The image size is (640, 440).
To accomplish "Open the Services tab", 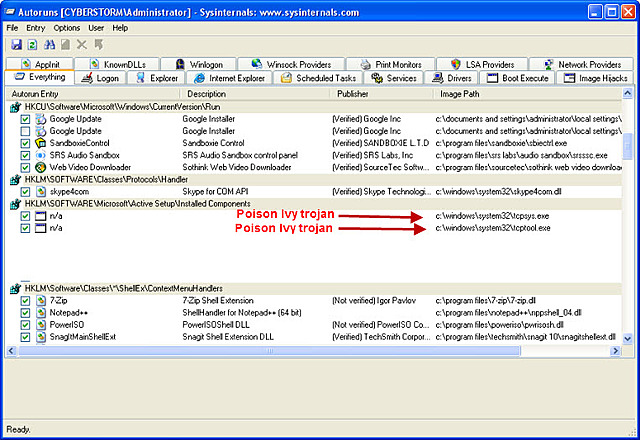I will click(x=393, y=78).
